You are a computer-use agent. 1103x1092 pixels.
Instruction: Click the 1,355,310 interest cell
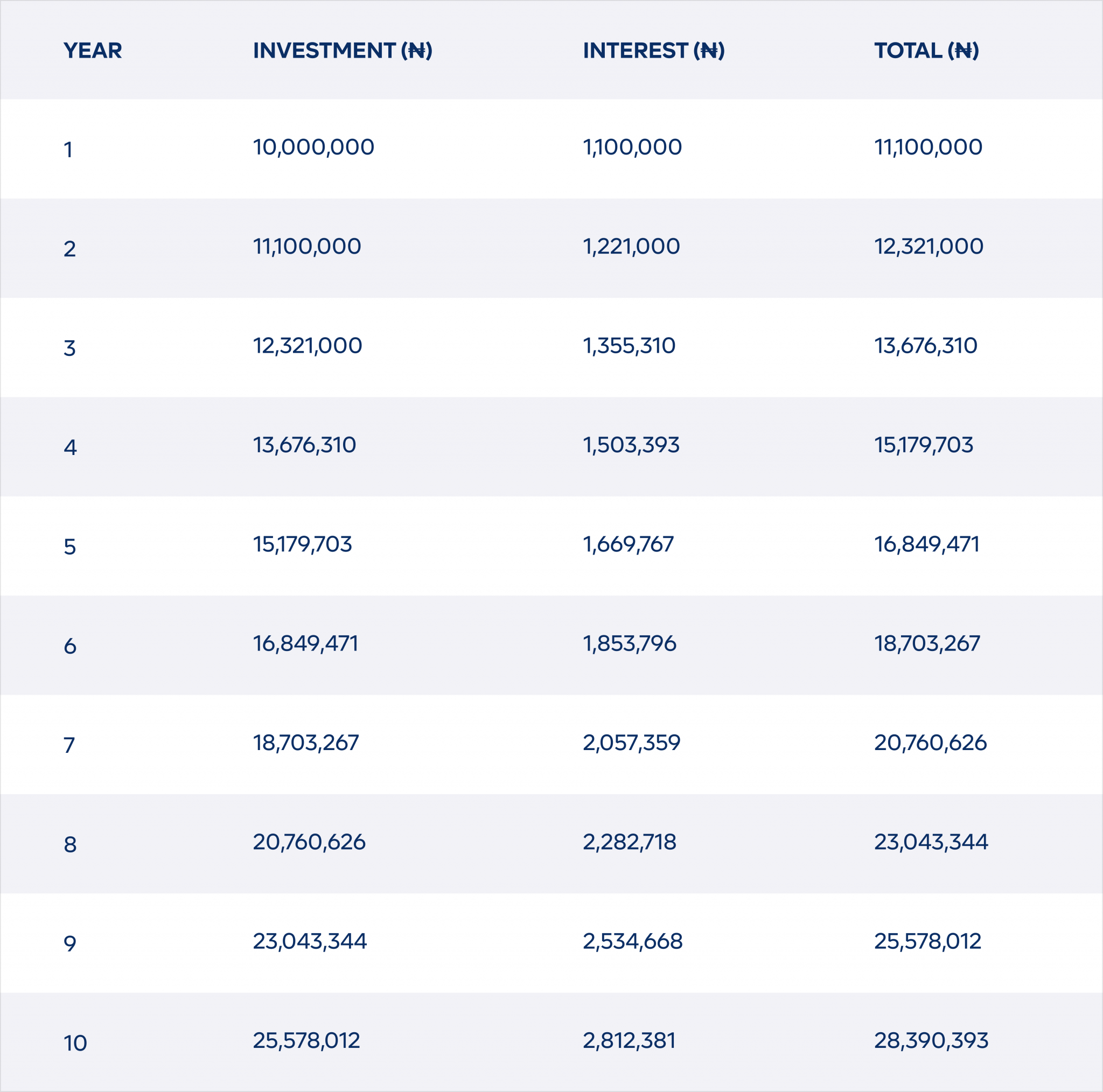coord(629,346)
